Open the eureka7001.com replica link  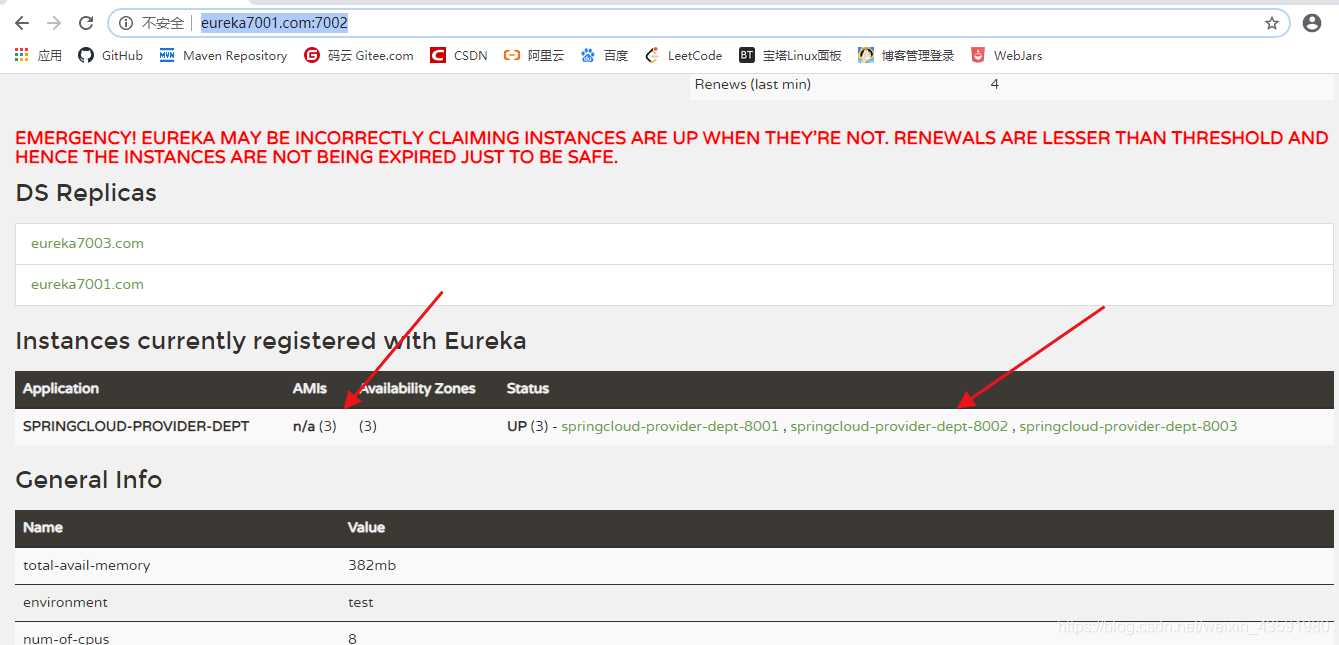pyautogui.click(x=87, y=284)
